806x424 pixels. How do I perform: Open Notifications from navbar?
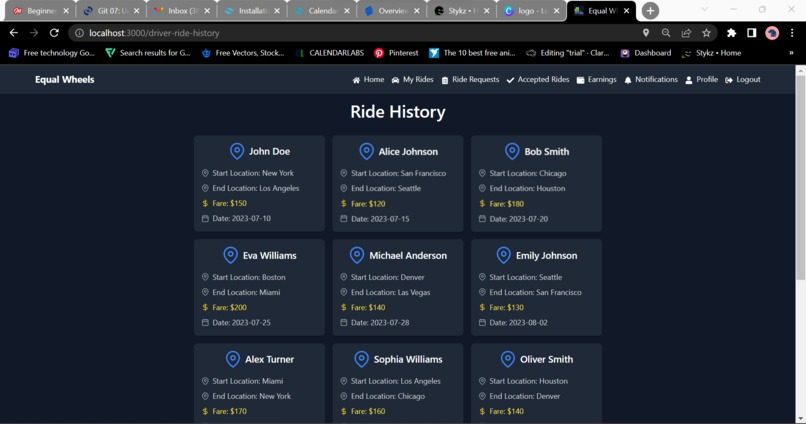[x=651, y=80]
